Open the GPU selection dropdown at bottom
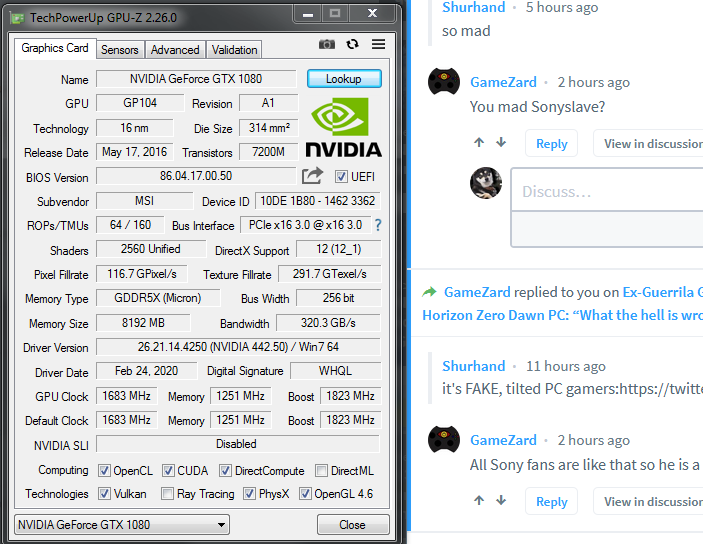The image size is (703, 544). 122,525
